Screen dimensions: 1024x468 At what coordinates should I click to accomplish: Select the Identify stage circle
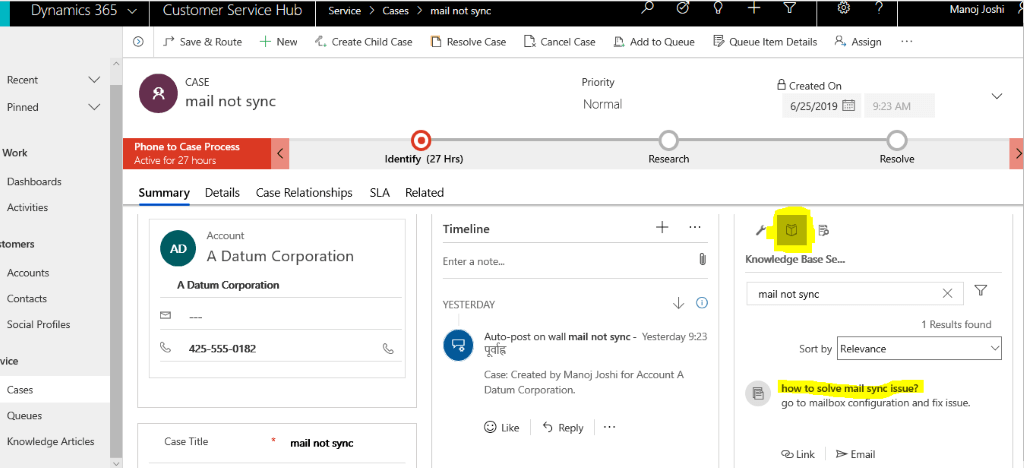(421, 140)
